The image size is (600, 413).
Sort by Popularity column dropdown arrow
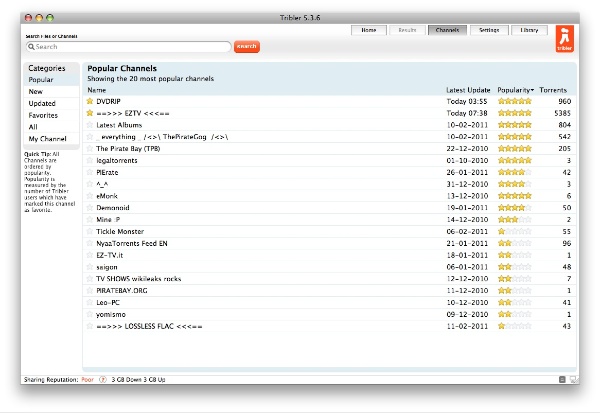(x=532, y=90)
